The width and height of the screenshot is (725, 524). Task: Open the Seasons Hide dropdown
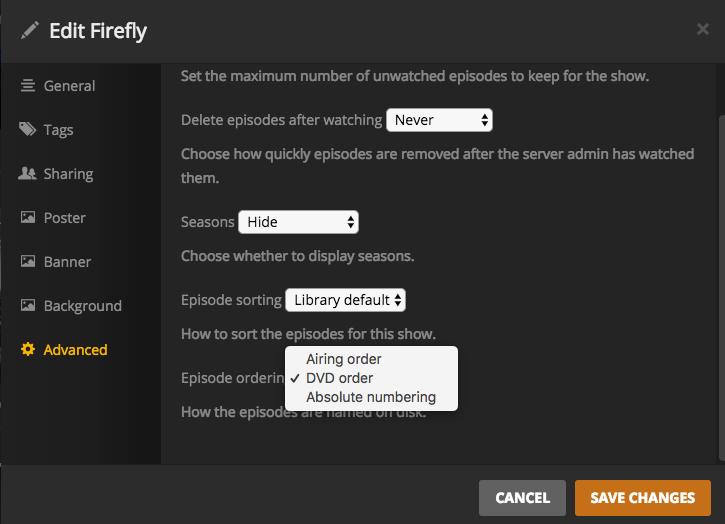pos(298,222)
